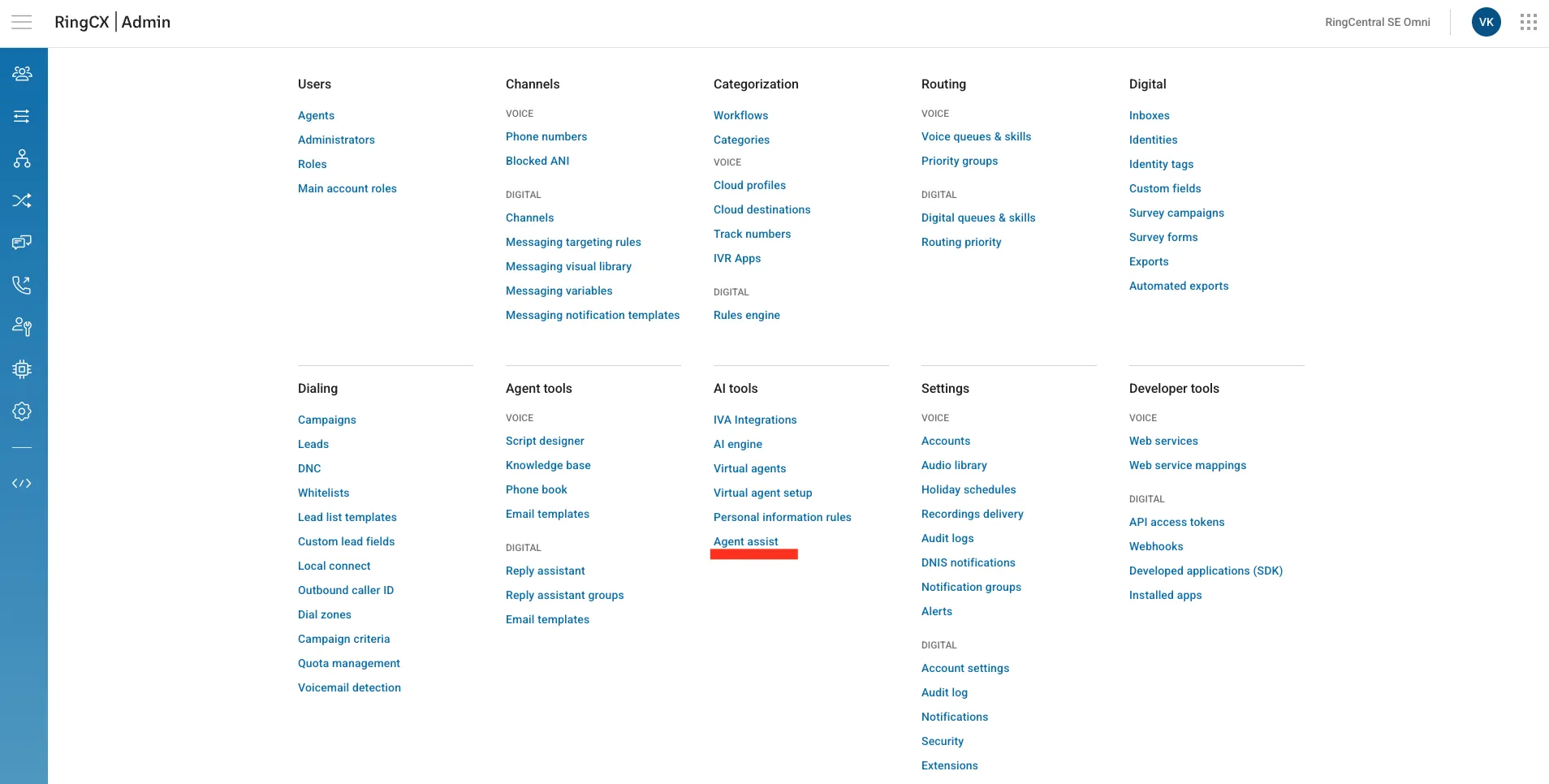1549x784 pixels.
Task: Navigate to Messaging targeting rules
Action: [x=573, y=242]
